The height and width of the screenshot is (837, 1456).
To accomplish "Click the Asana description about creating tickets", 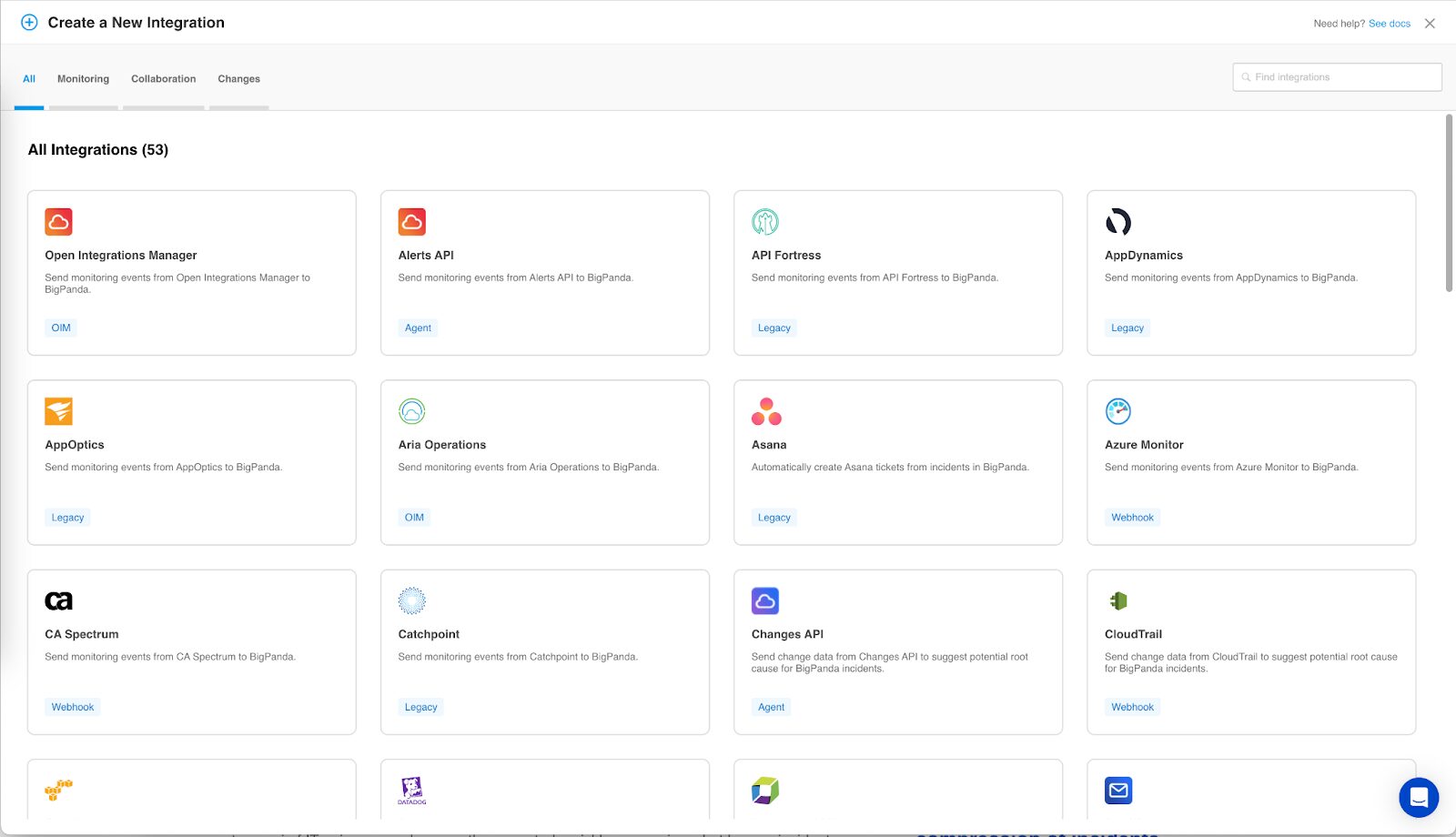I will pyautogui.click(x=890, y=468).
